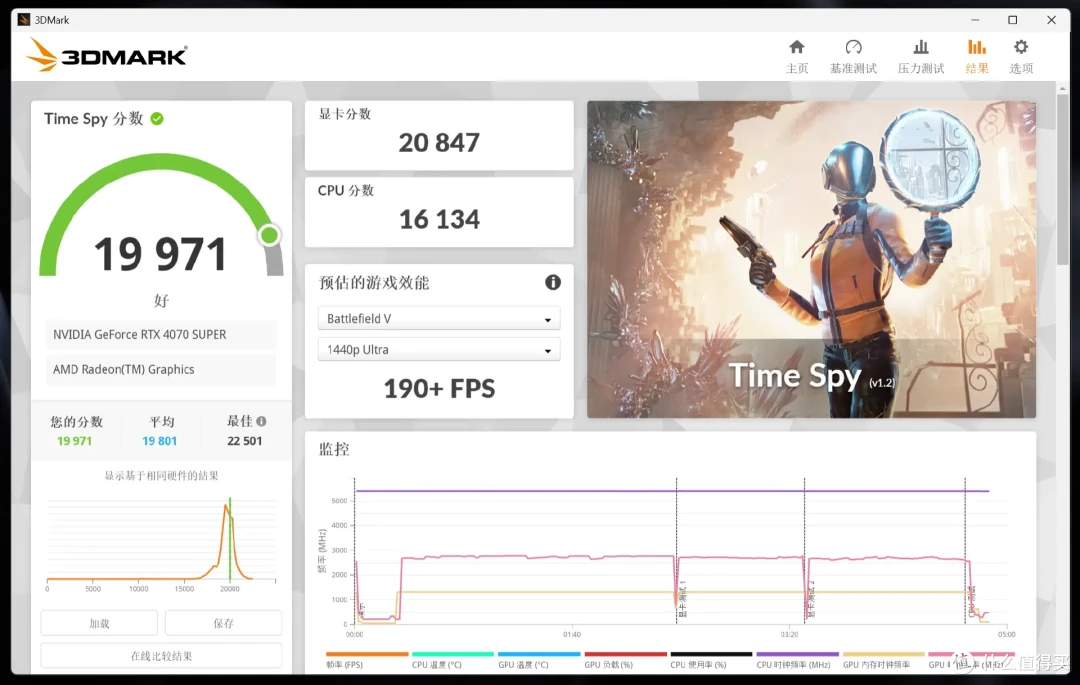Open the 基准测试 benchmark gauge icon
1080x685 pixels.
coord(853,47)
